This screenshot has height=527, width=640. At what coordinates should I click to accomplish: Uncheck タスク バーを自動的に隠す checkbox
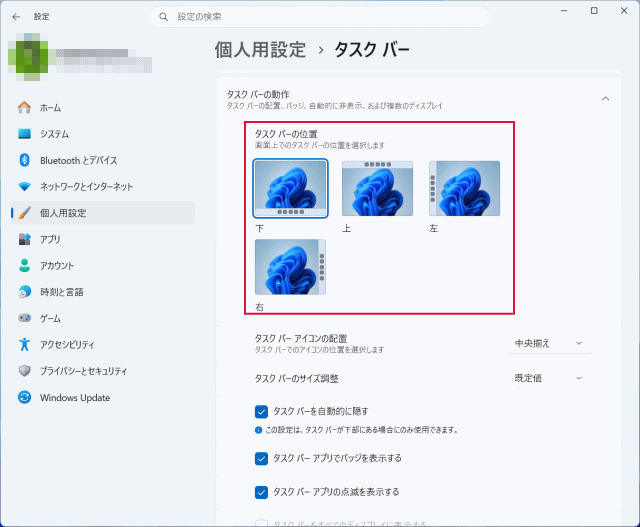pos(261,411)
